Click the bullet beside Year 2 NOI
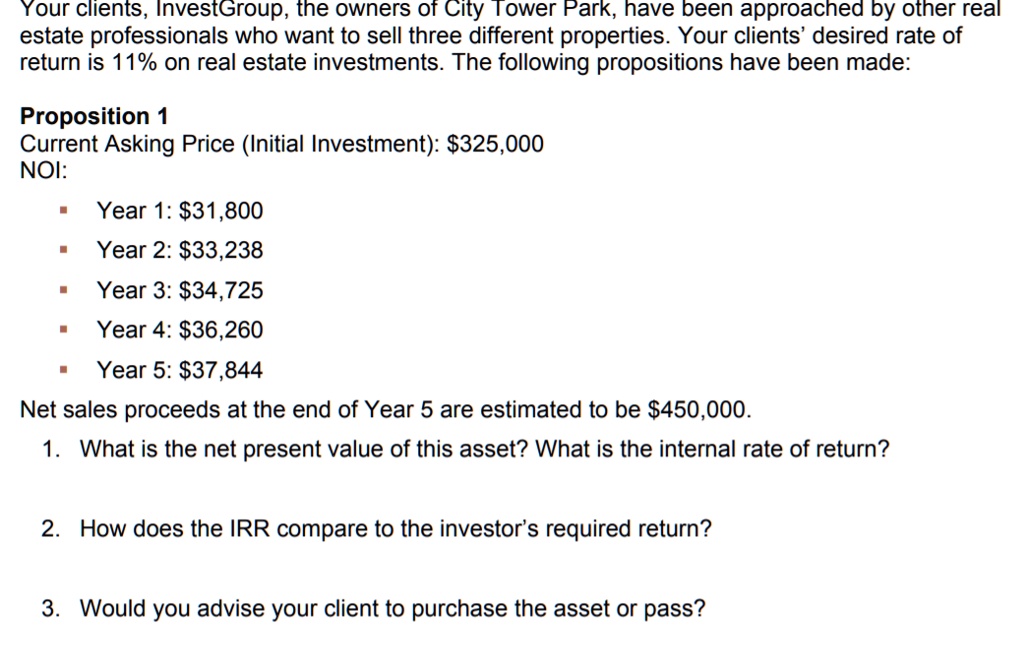 tap(63, 249)
